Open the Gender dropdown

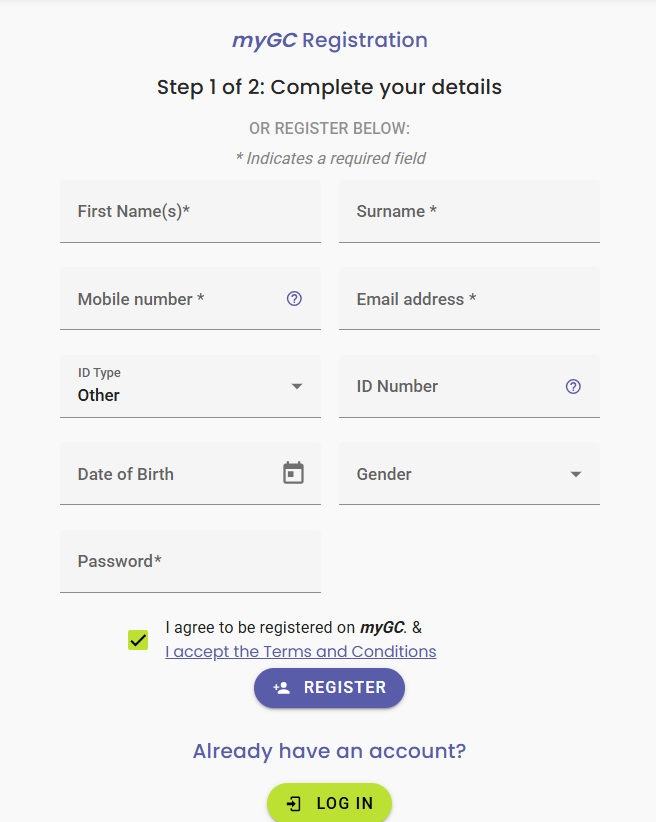(x=469, y=474)
